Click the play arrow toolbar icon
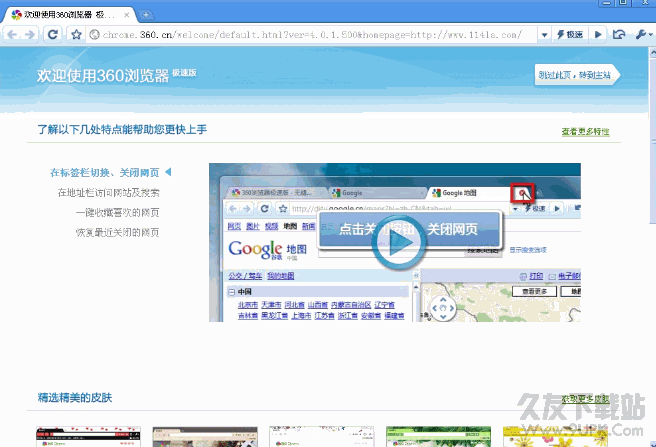The height and width of the screenshot is (447, 656). 598,35
